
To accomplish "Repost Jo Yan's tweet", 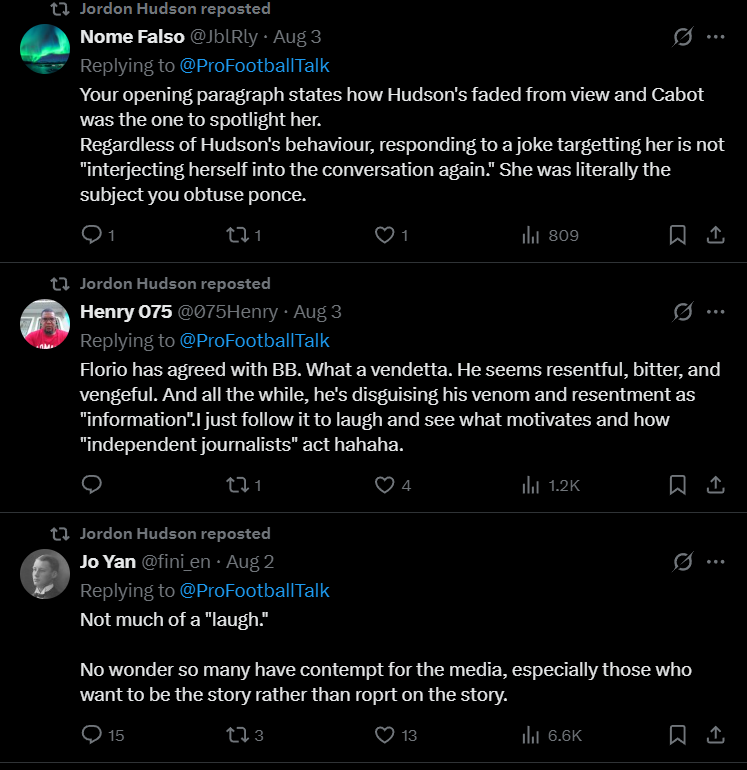I will tap(237, 735).
